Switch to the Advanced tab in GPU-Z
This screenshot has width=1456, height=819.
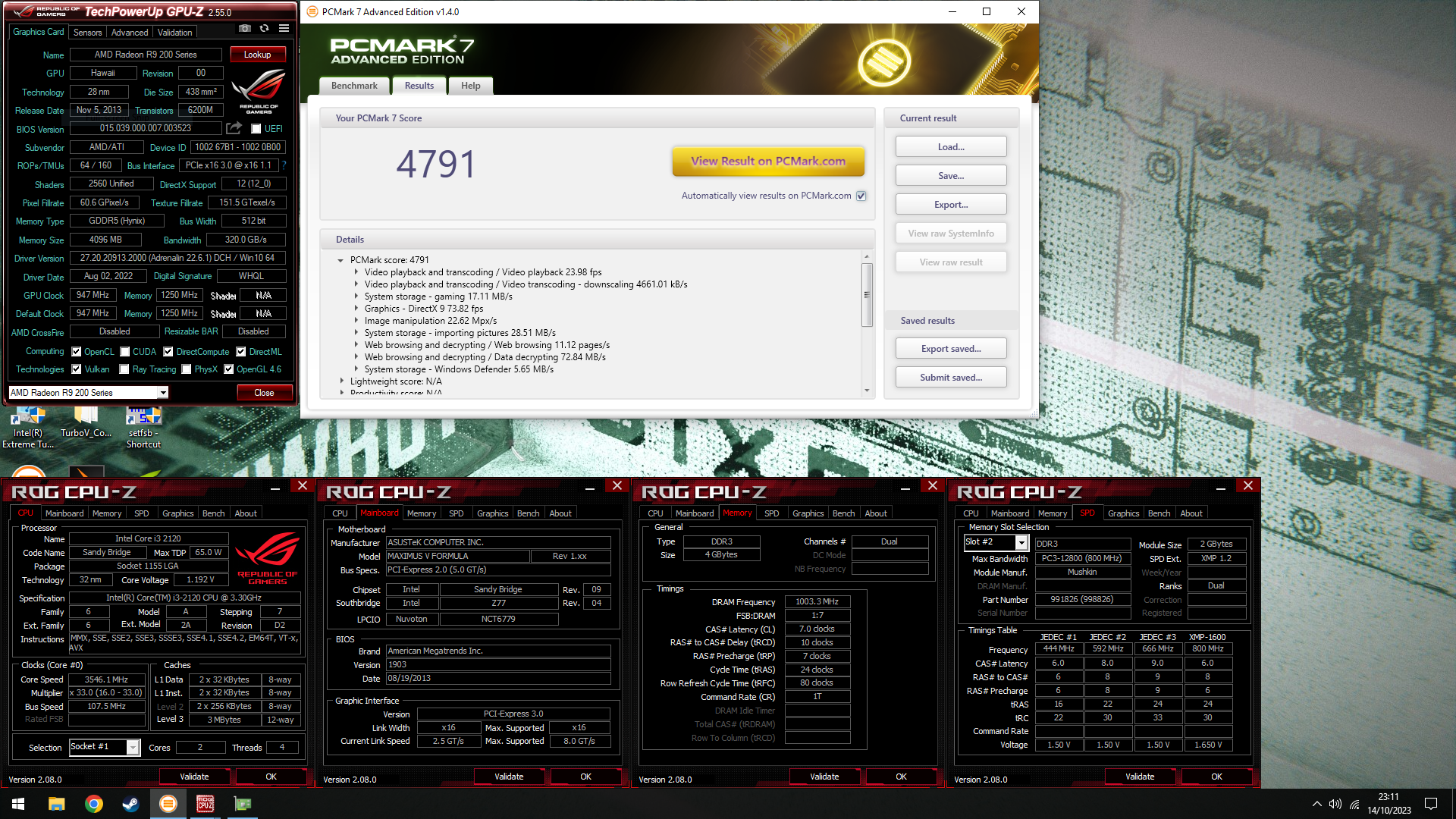coord(130,33)
